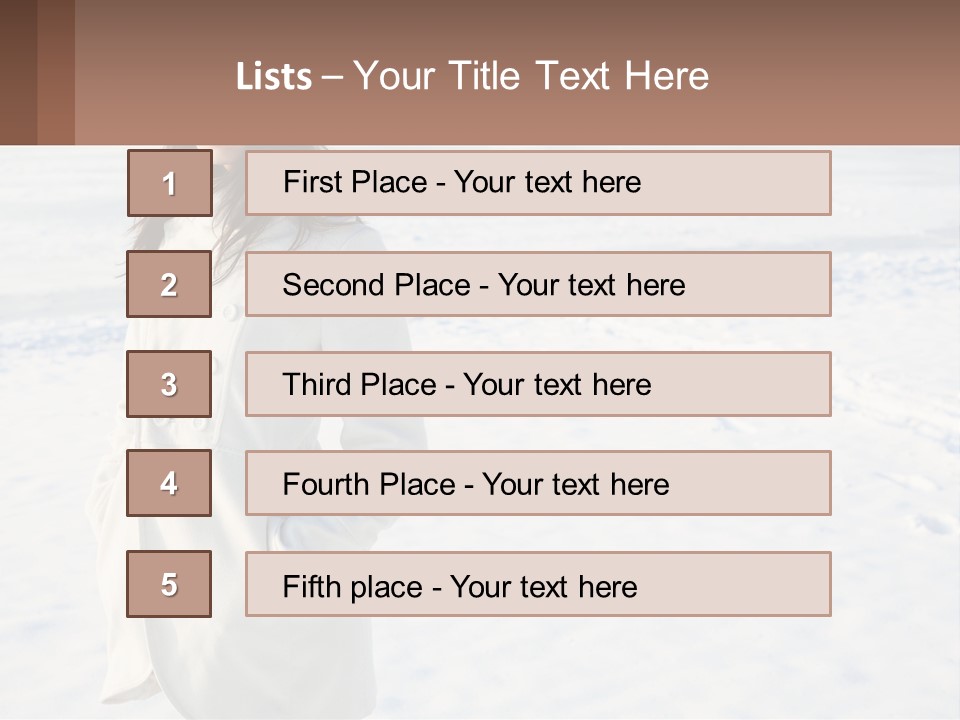Click the "Fifth place - Your text here" box
This screenshot has width=960, height=720.
[538, 585]
